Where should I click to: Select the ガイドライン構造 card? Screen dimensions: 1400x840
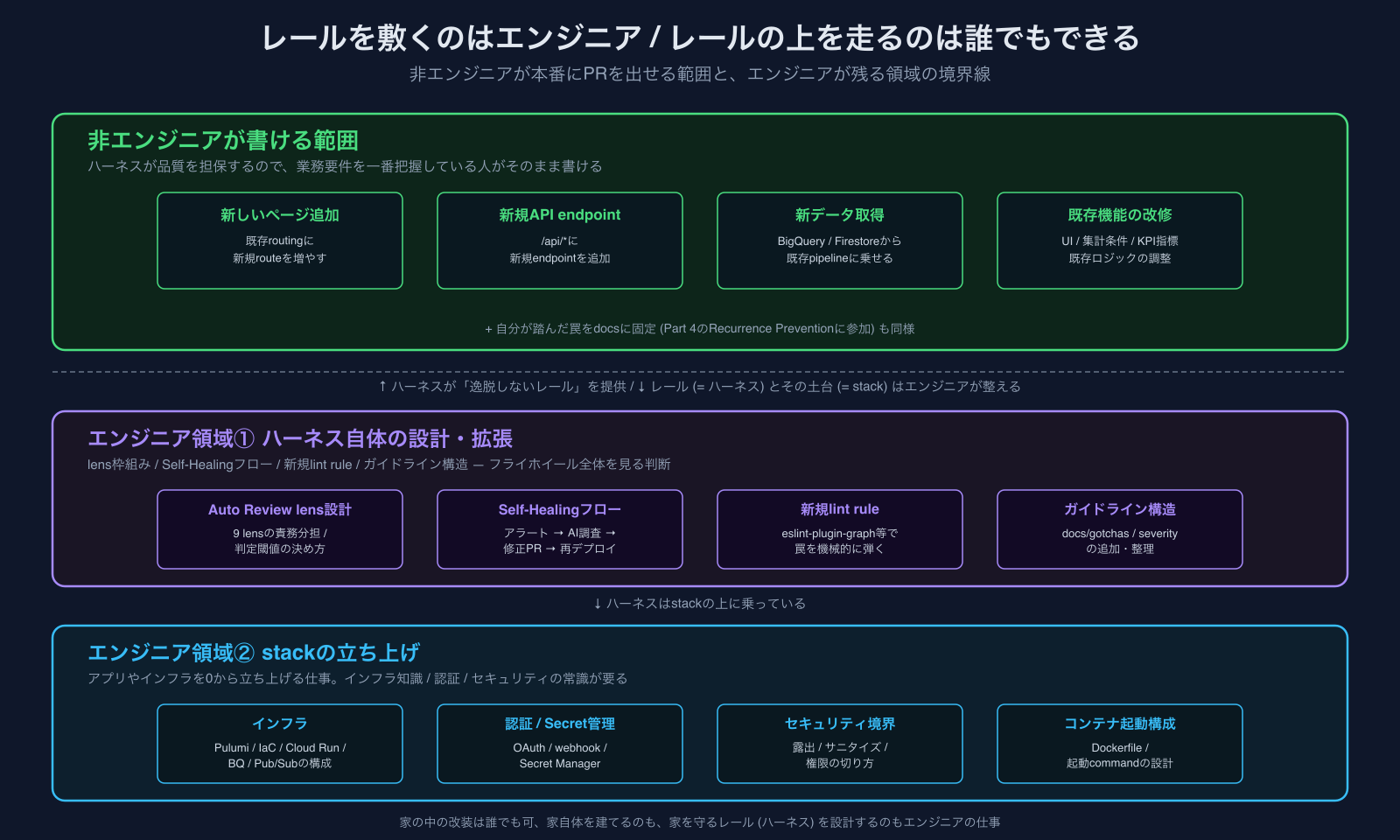coord(1120,529)
